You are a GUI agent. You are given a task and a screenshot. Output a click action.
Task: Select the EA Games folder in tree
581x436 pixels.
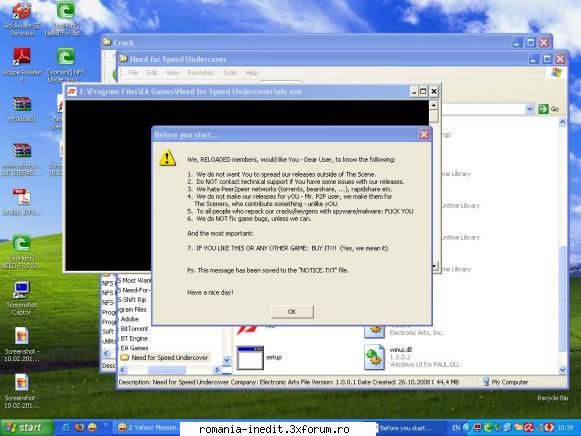coord(134,348)
